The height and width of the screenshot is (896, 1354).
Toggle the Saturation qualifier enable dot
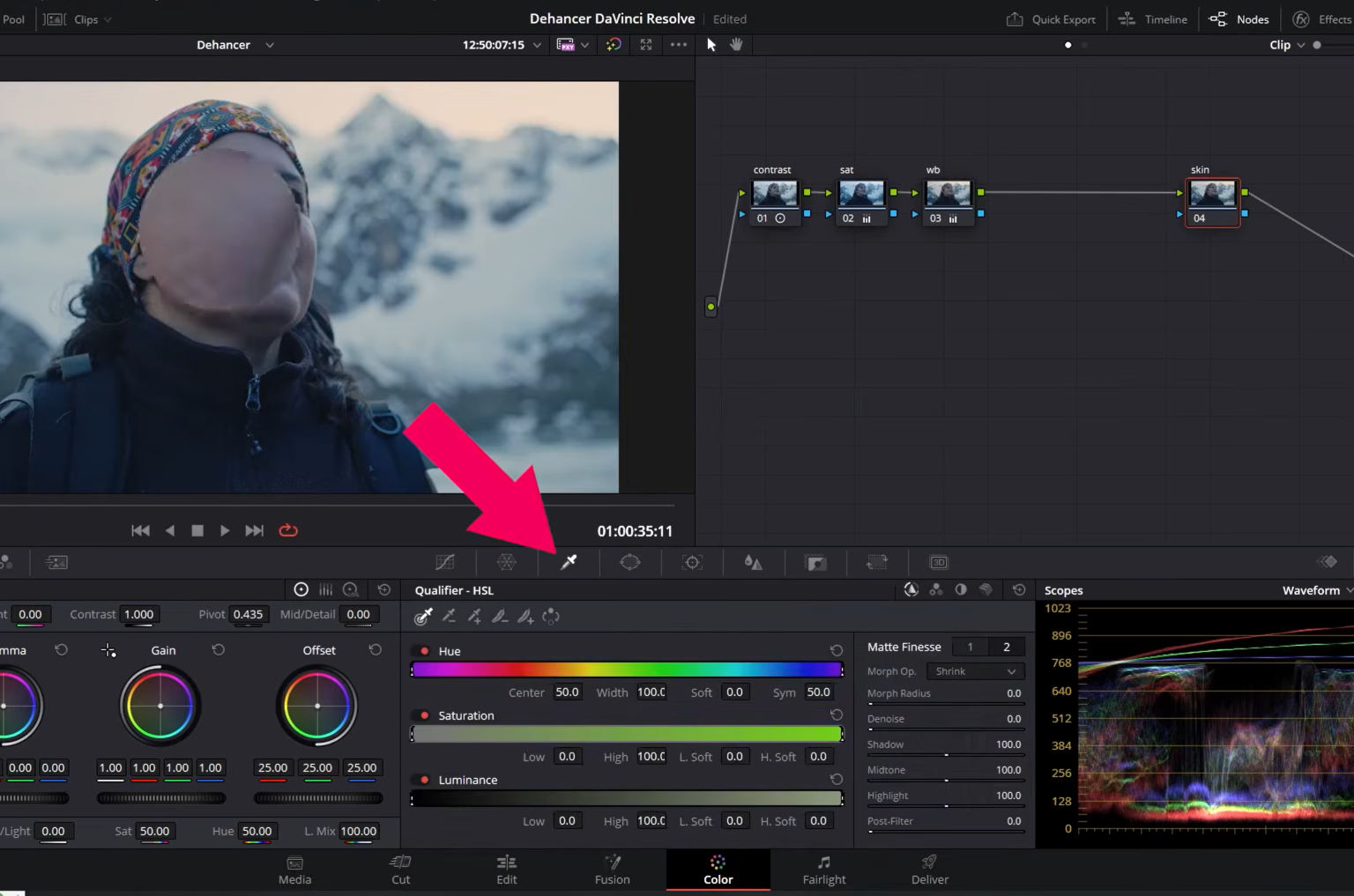[x=425, y=715]
